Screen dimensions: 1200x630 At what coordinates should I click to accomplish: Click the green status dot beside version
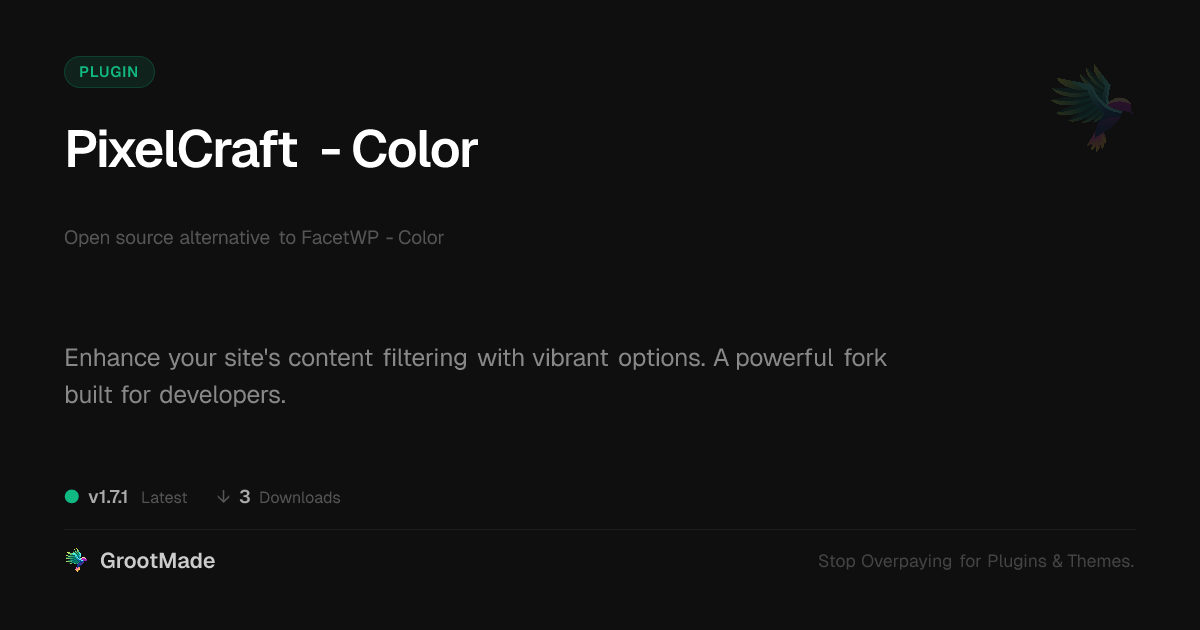click(x=72, y=496)
